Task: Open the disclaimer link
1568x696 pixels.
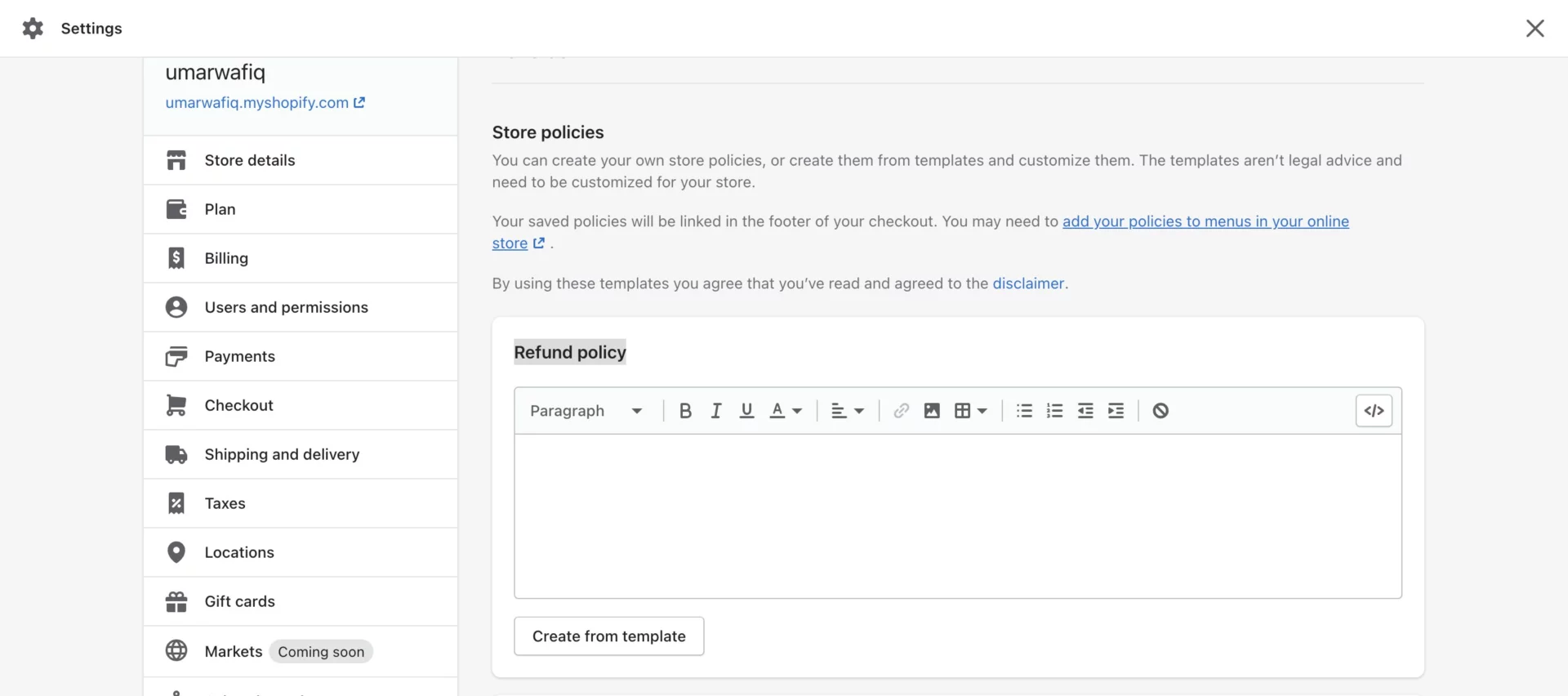Action: [1028, 283]
